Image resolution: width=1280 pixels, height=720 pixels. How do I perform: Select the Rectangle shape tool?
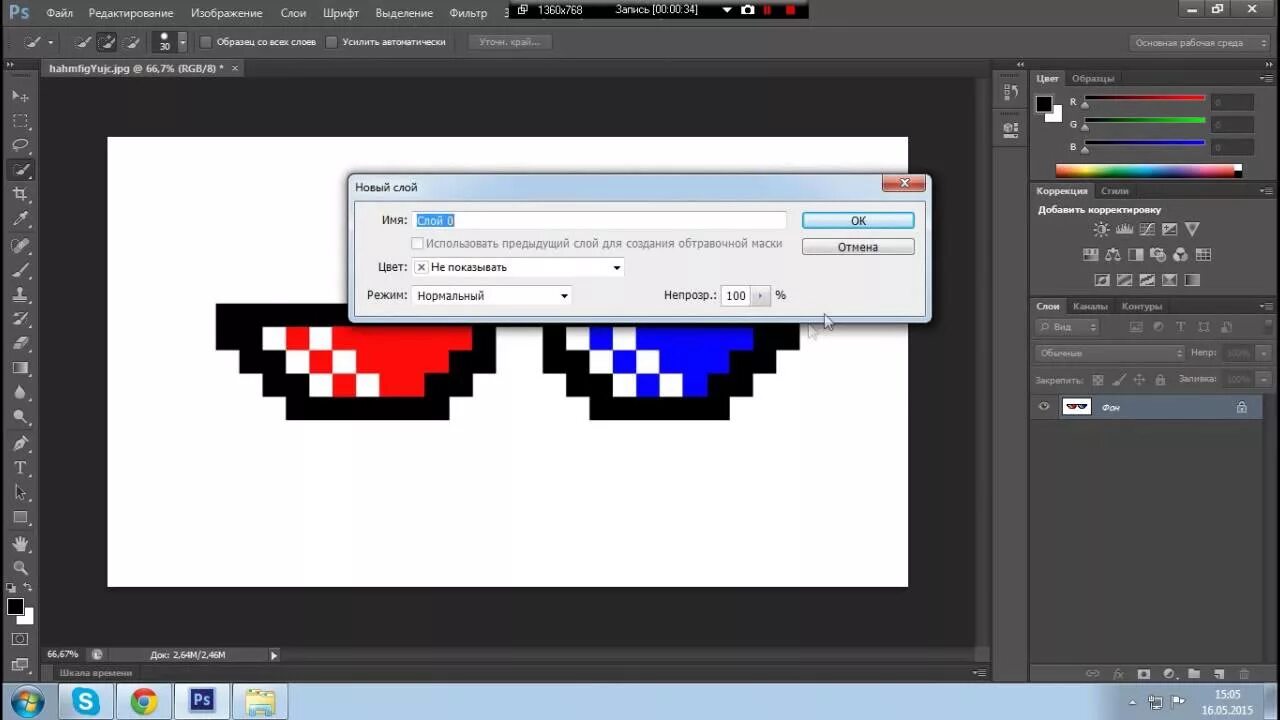point(20,518)
